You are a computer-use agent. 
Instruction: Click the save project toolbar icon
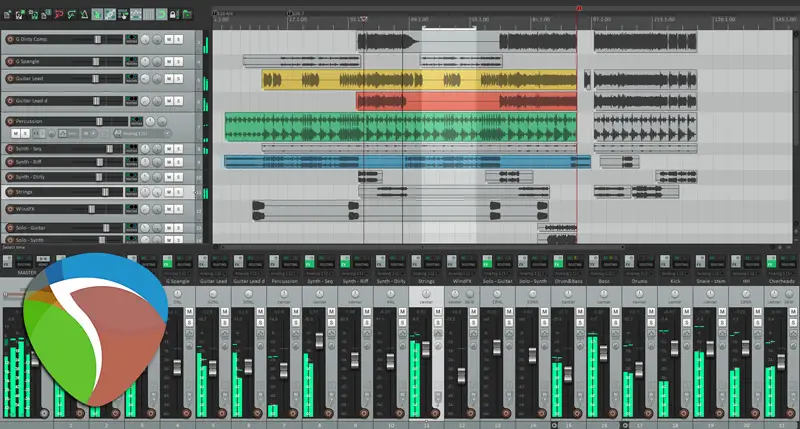pyautogui.click(x=33, y=14)
